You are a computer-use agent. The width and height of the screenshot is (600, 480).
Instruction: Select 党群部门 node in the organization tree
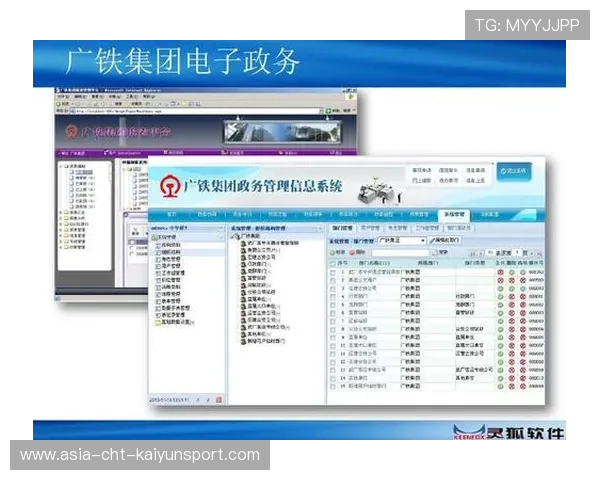coord(256,271)
